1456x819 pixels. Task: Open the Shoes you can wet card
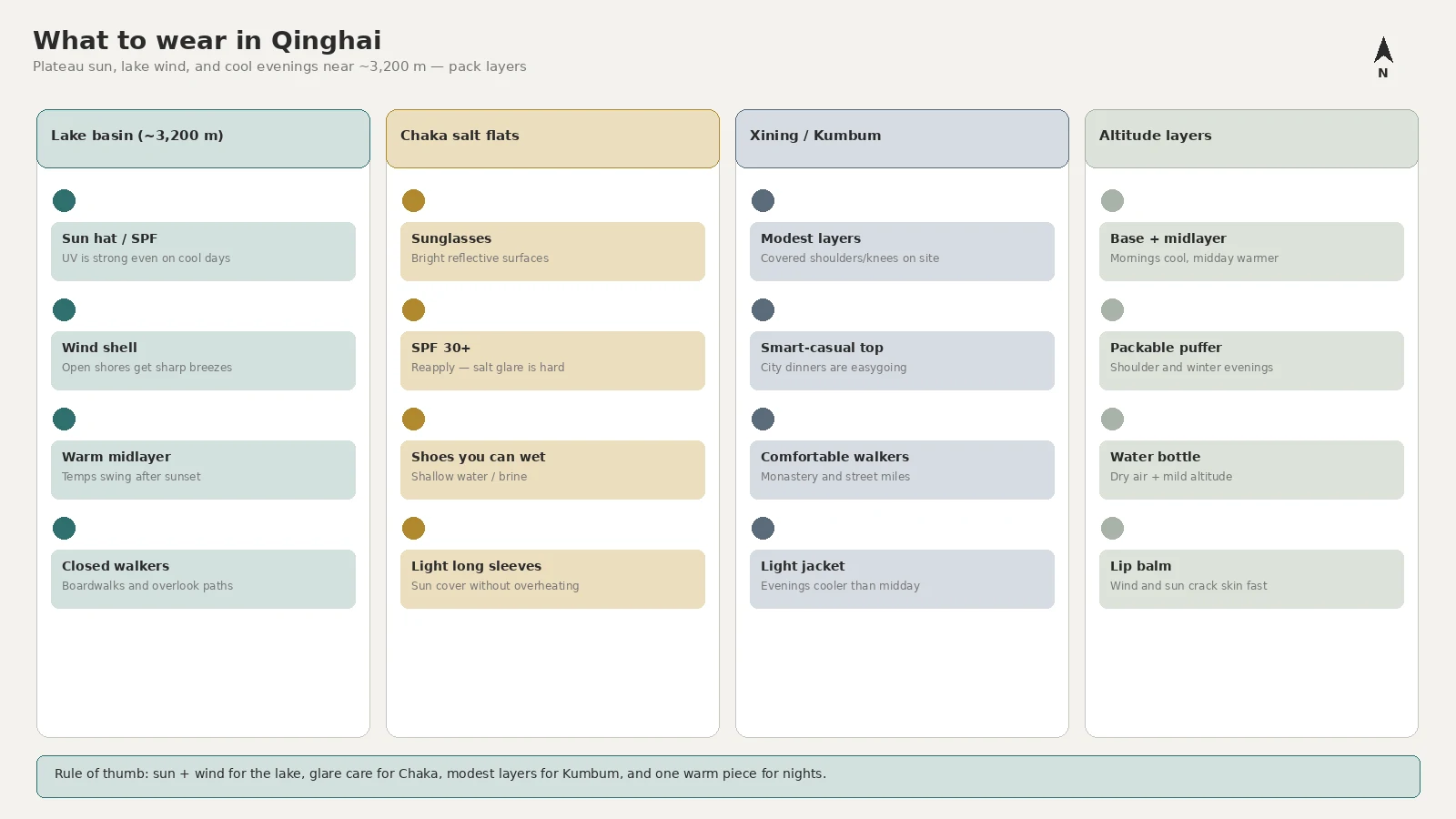pyautogui.click(x=552, y=470)
